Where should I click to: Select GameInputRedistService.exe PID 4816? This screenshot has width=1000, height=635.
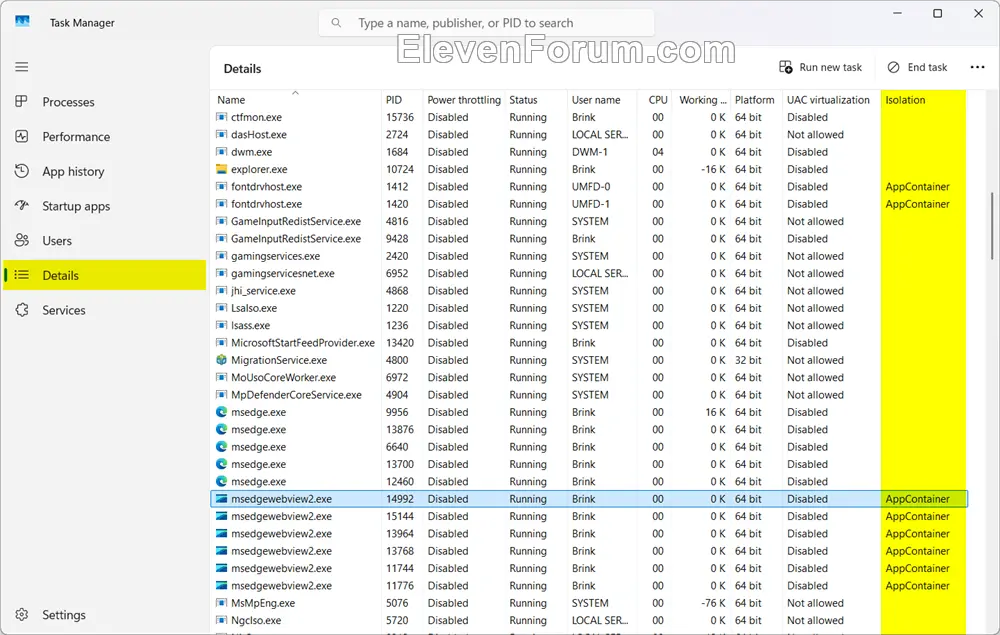[x=296, y=221]
